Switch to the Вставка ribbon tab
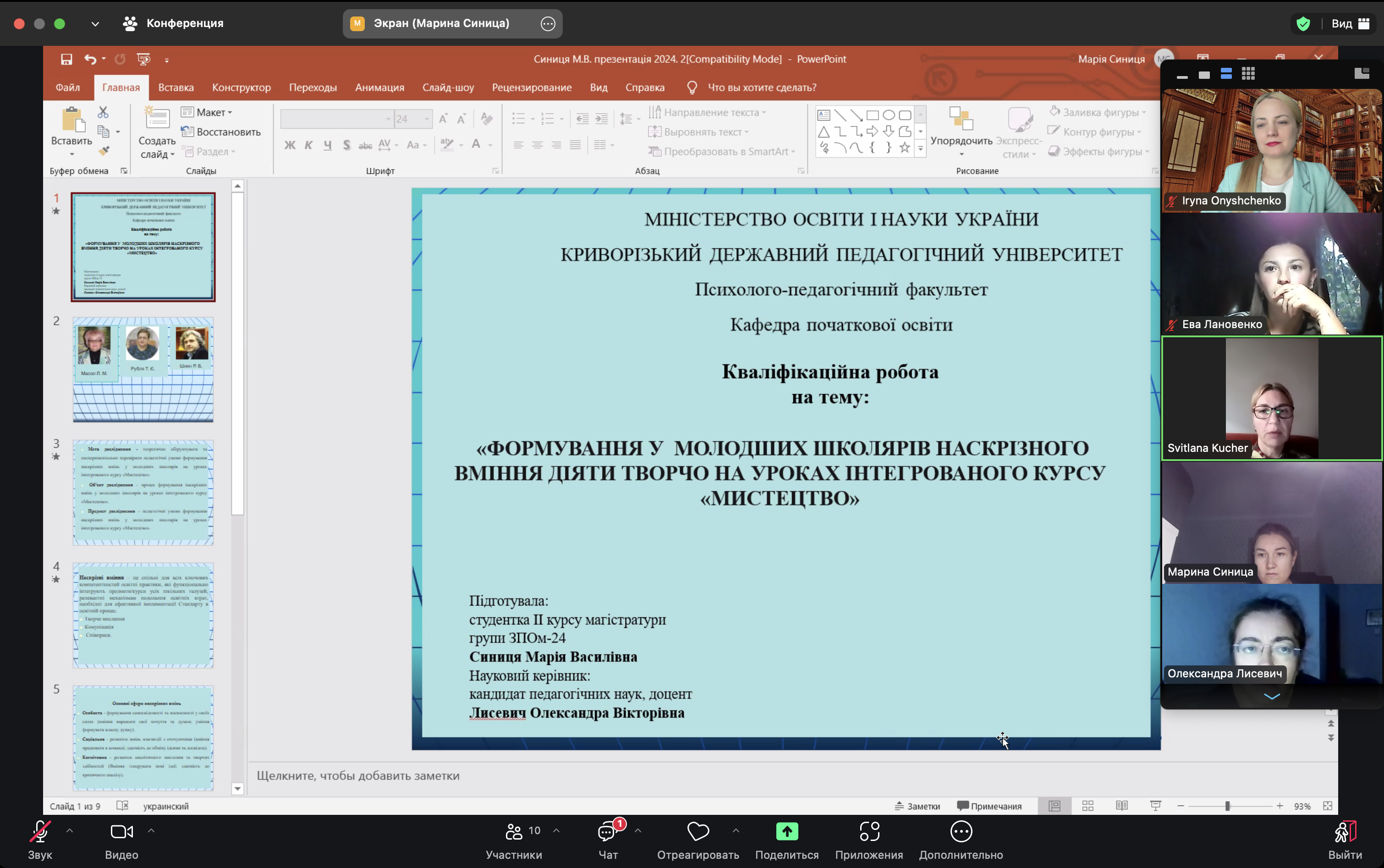Screen dimensions: 1384x868 tap(176, 87)
